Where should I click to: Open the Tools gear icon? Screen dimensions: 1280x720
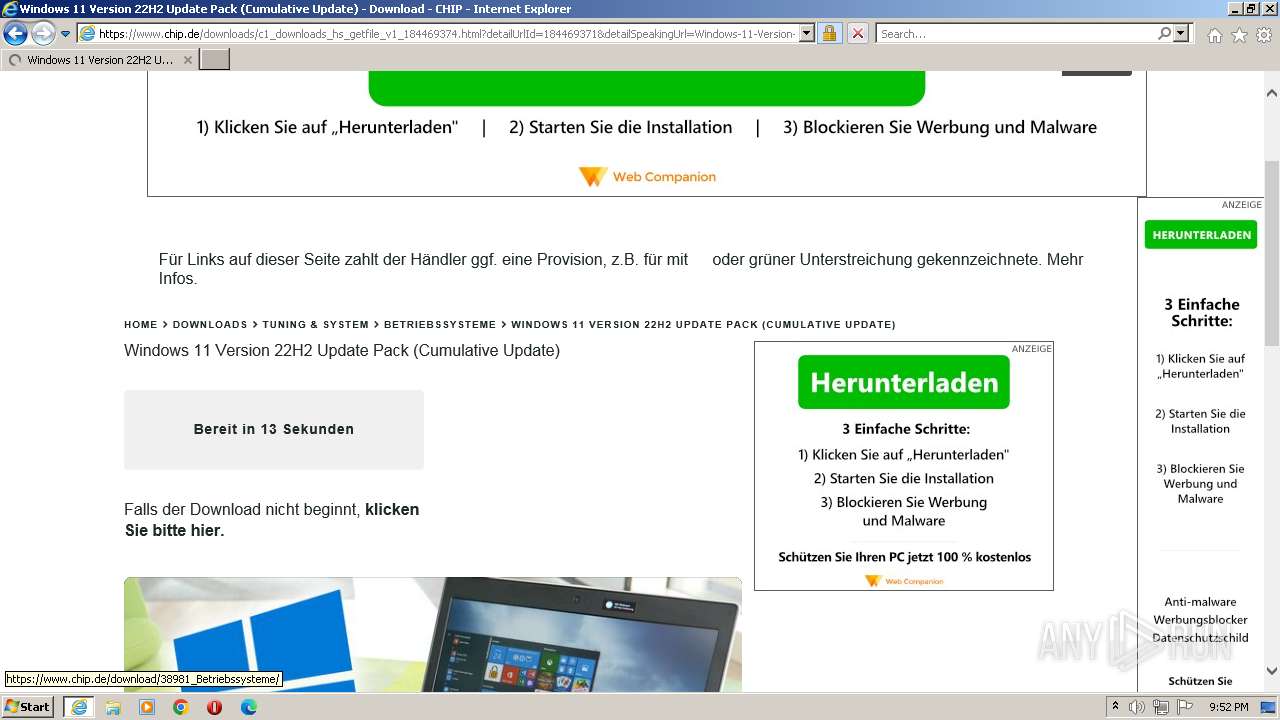pyautogui.click(x=1264, y=35)
